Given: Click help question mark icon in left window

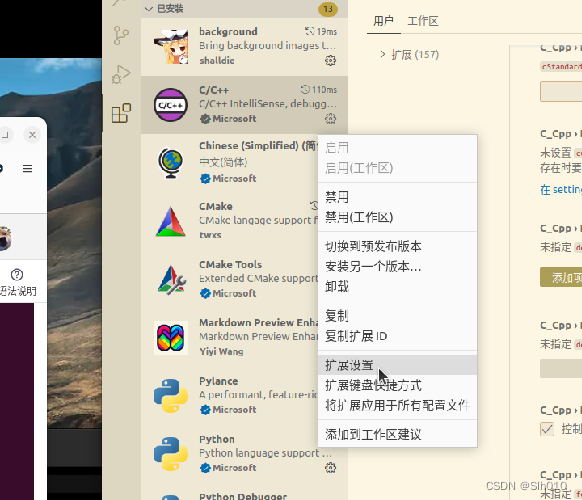Looking at the screenshot, I should point(17,275).
